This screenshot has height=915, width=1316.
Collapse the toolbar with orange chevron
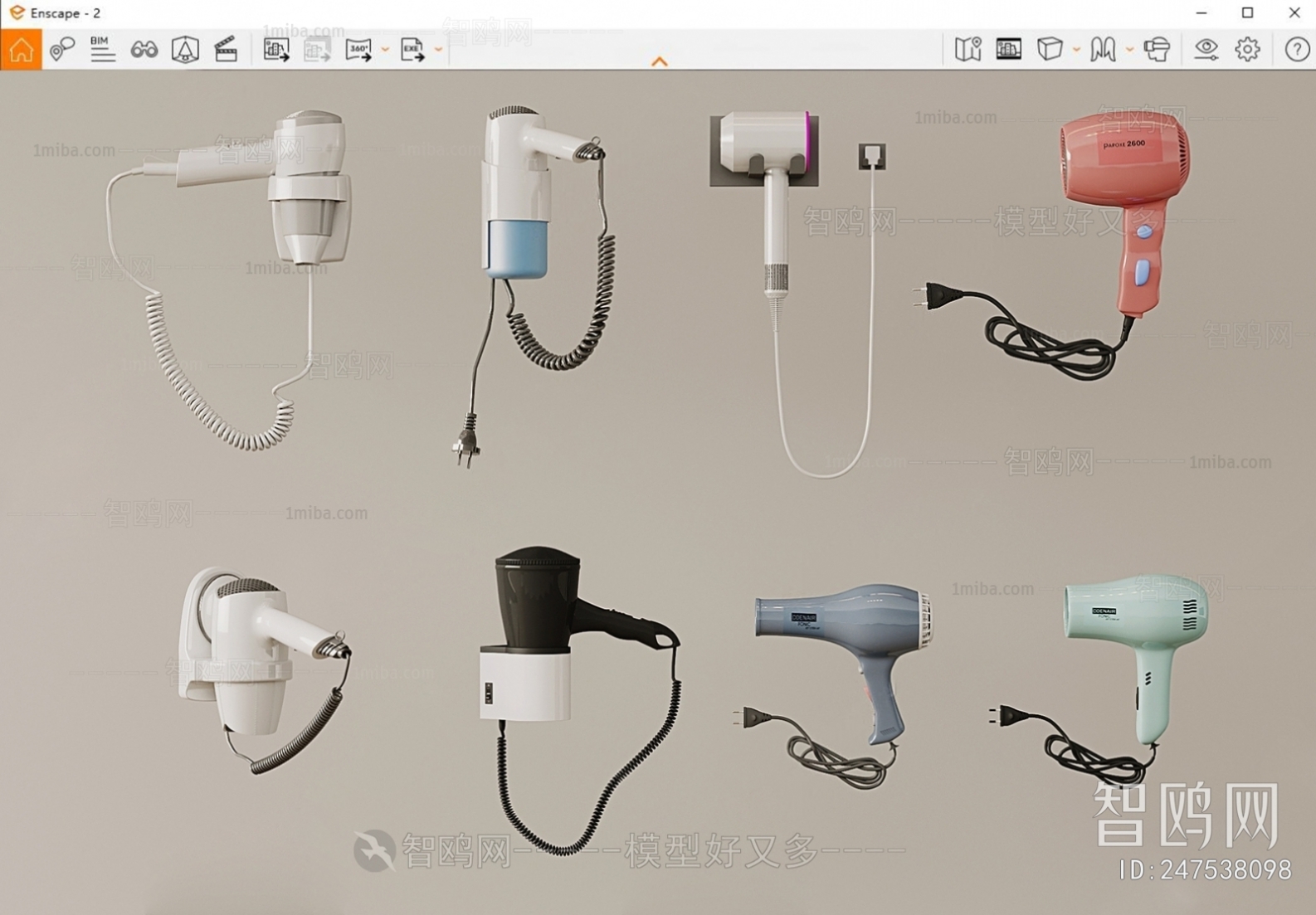tap(660, 61)
